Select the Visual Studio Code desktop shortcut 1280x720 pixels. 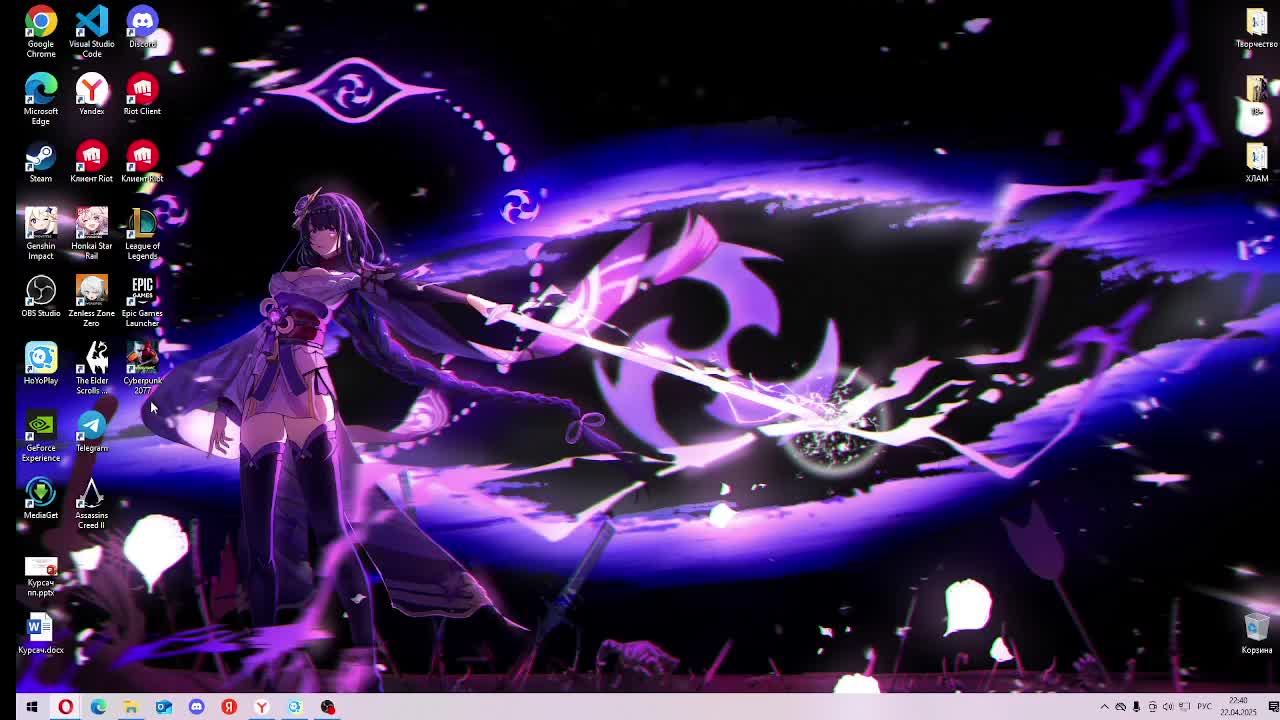tap(91, 31)
